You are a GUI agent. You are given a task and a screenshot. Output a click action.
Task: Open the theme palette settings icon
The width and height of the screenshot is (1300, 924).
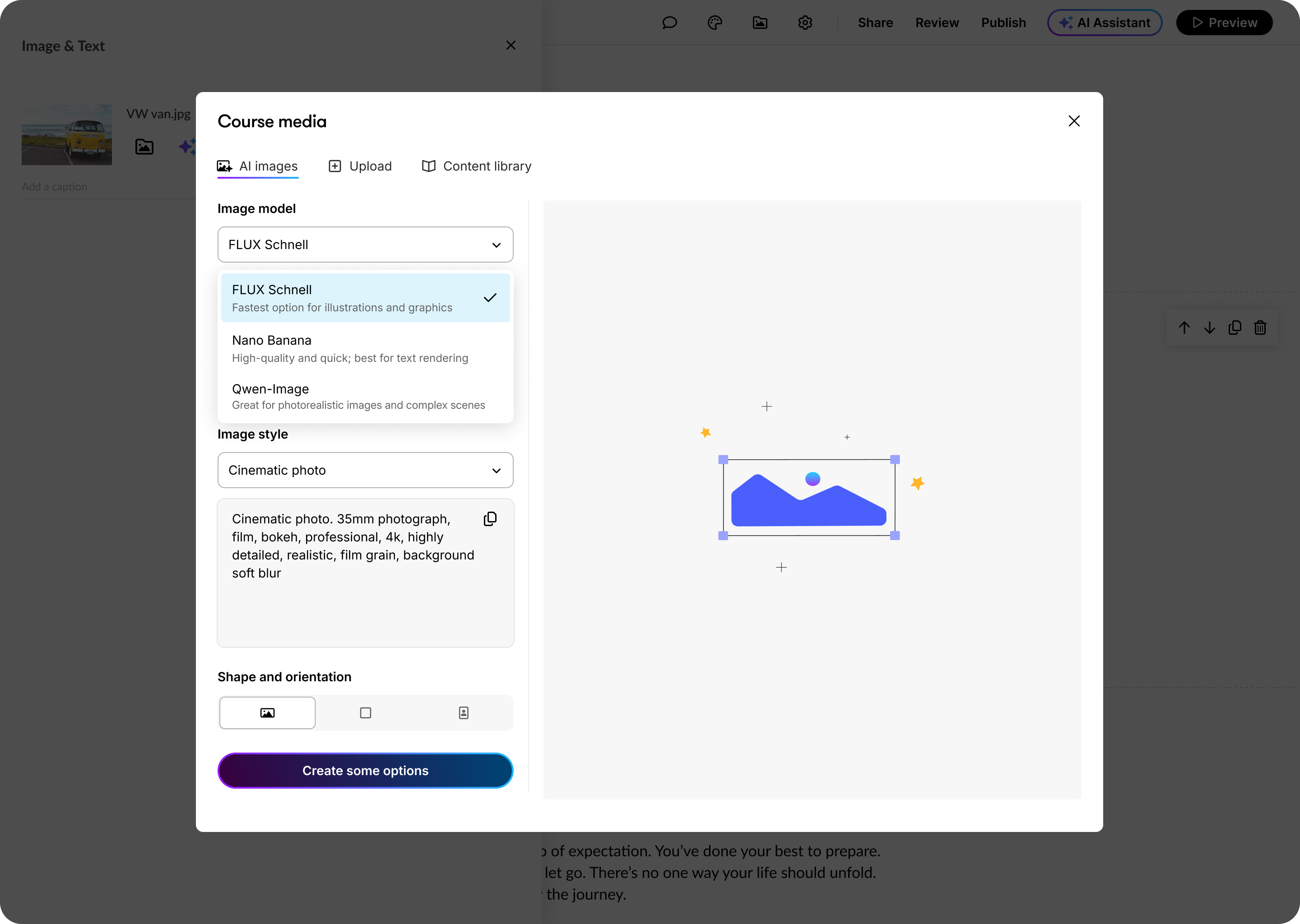tap(715, 23)
